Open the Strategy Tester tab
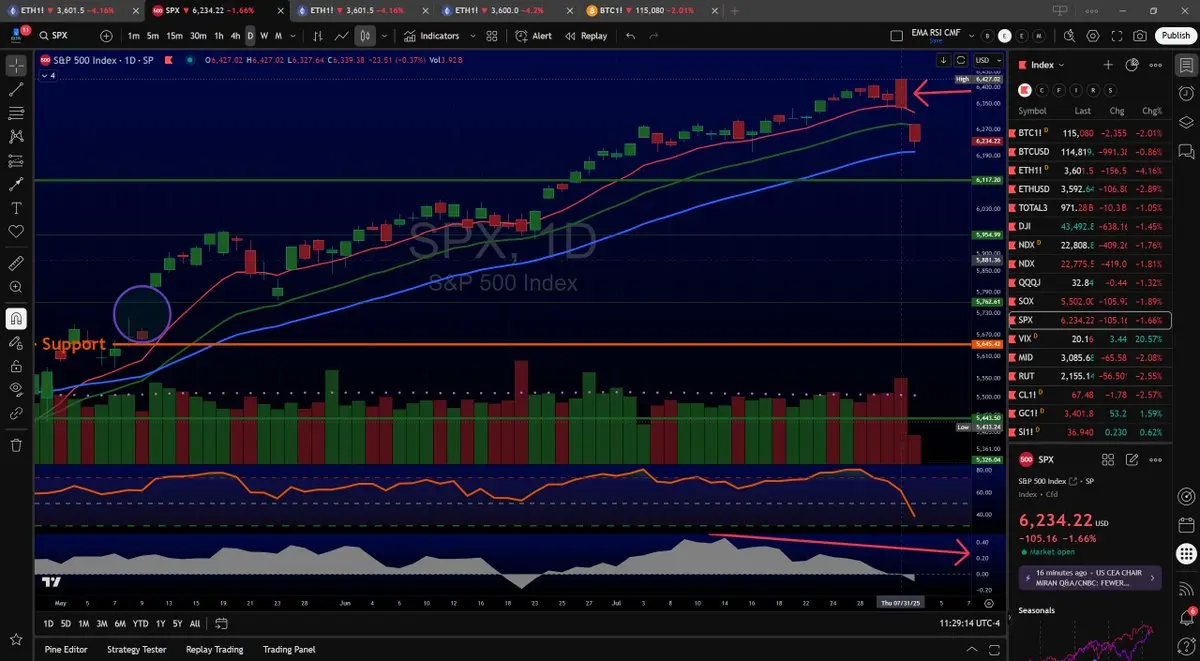This screenshot has height=661, width=1200. 137,649
